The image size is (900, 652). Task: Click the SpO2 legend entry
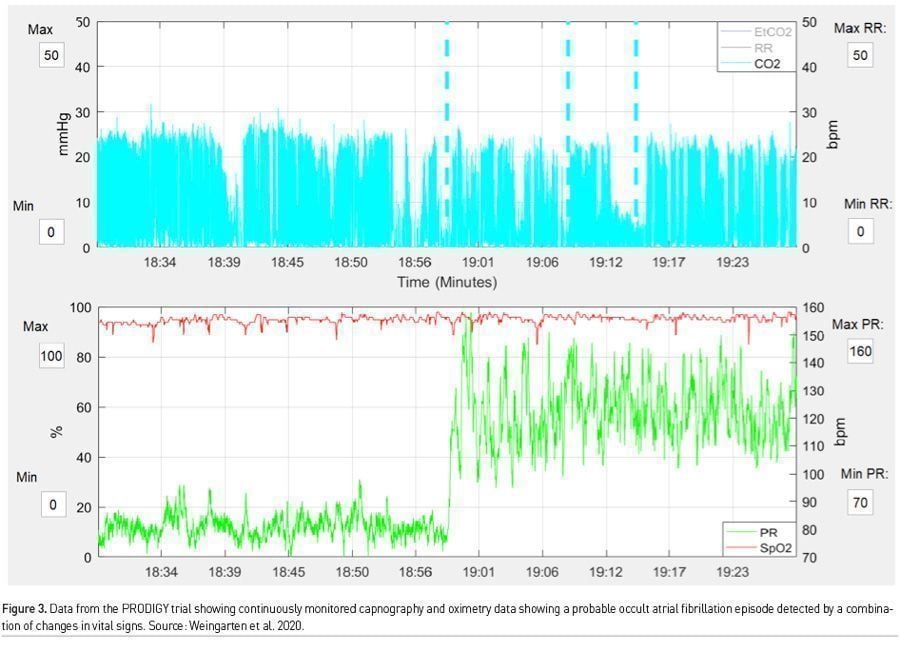pyautogui.click(x=759, y=548)
